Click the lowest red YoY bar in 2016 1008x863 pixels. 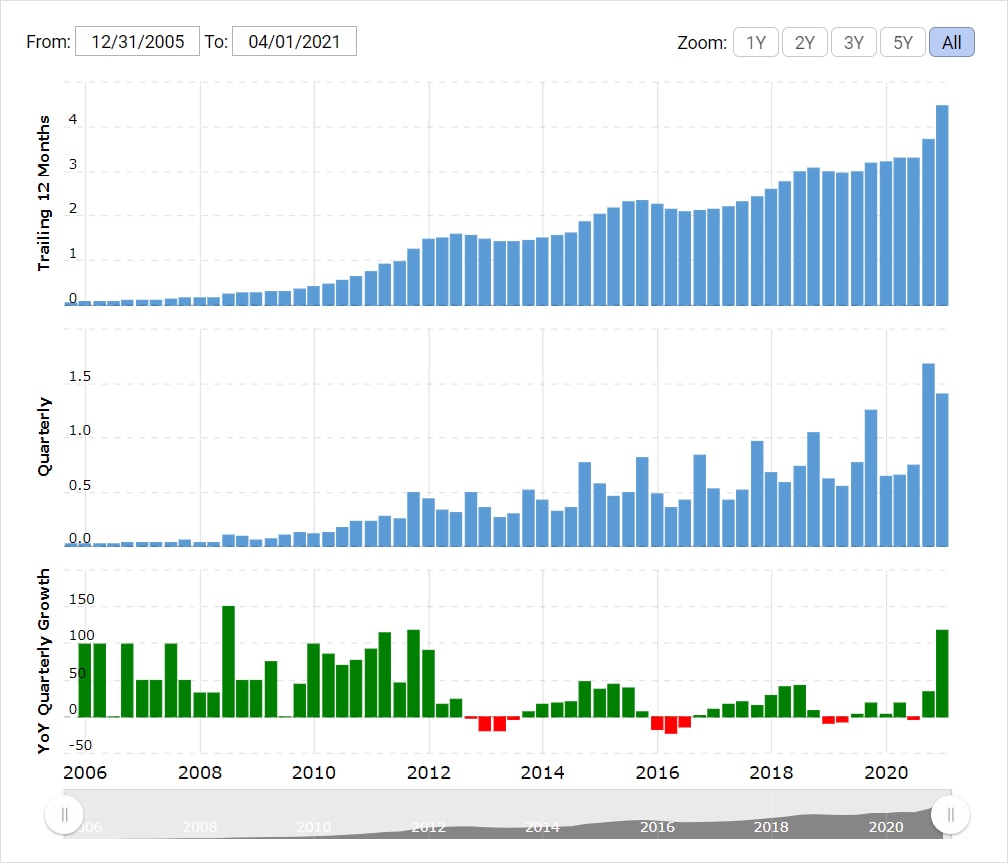point(671,725)
